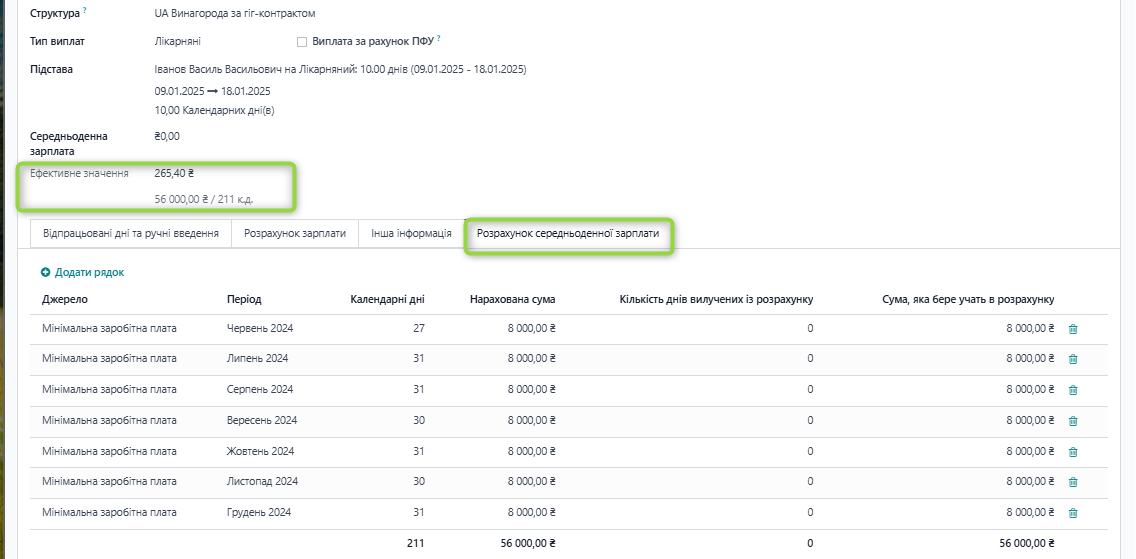Delete the Липень 2024 row
This screenshot has height=559, width=1136.
click(1073, 359)
